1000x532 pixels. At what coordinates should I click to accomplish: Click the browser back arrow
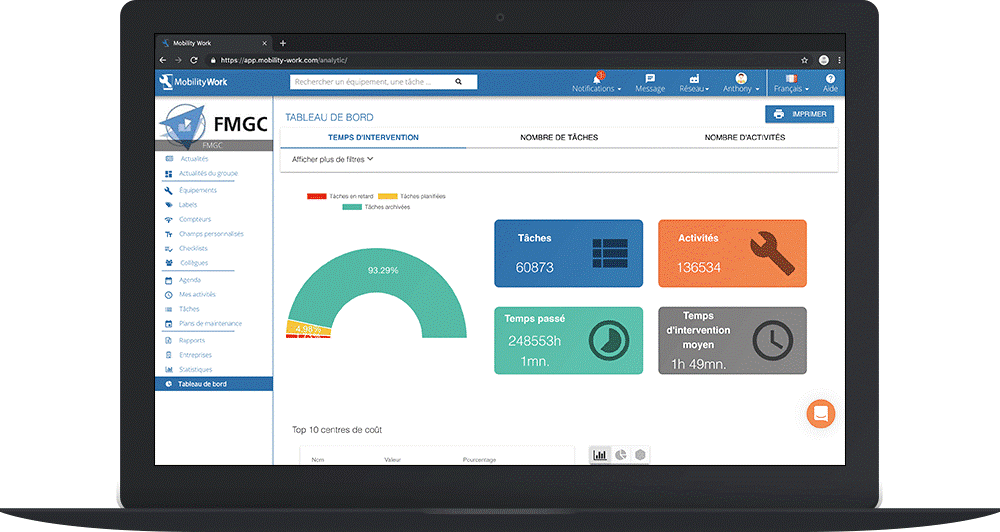[163, 60]
